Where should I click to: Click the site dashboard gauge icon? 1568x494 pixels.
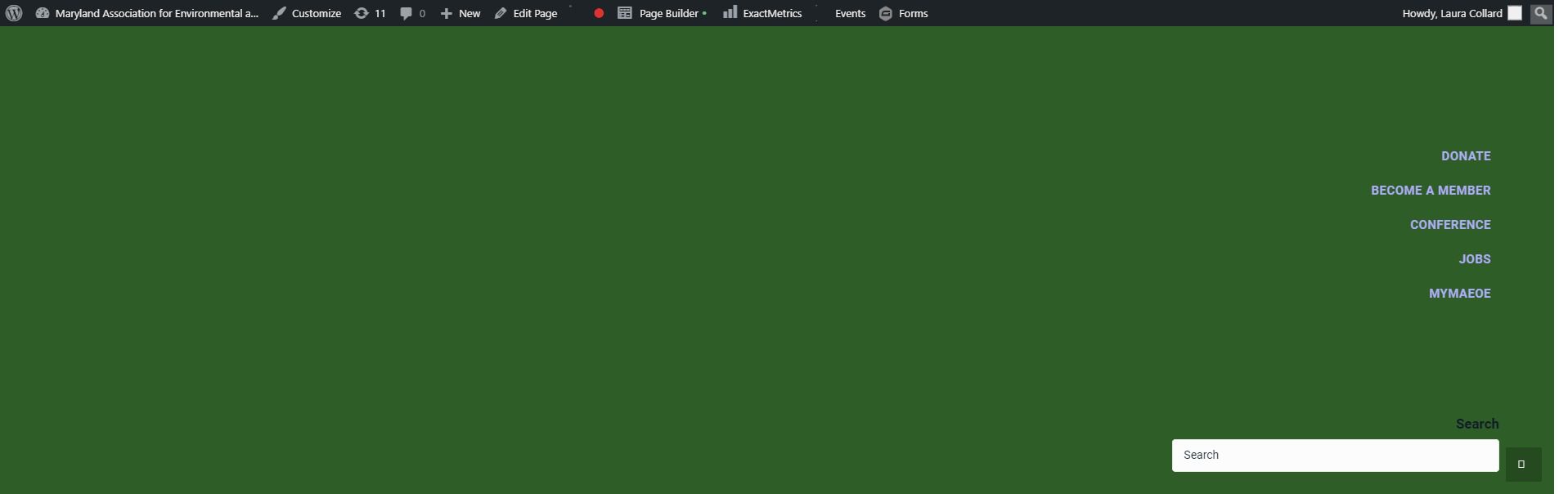(x=43, y=13)
